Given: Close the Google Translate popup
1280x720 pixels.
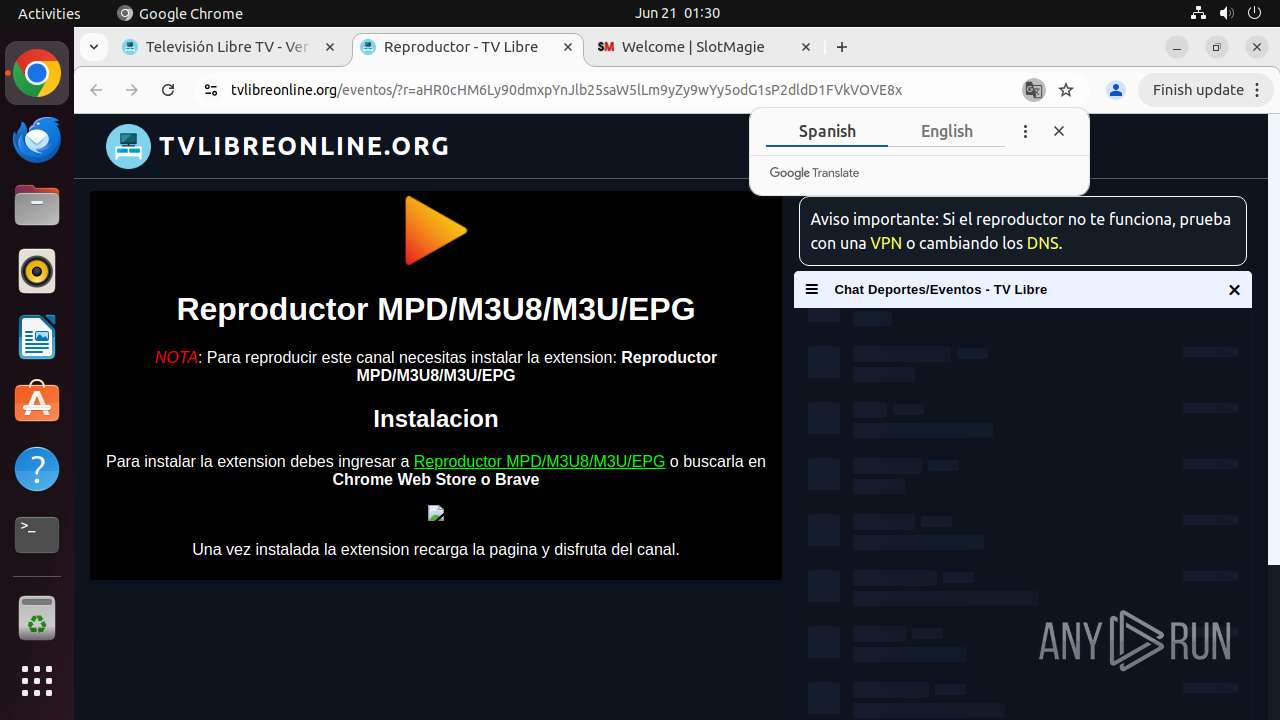Looking at the screenshot, I should pos(1059,131).
